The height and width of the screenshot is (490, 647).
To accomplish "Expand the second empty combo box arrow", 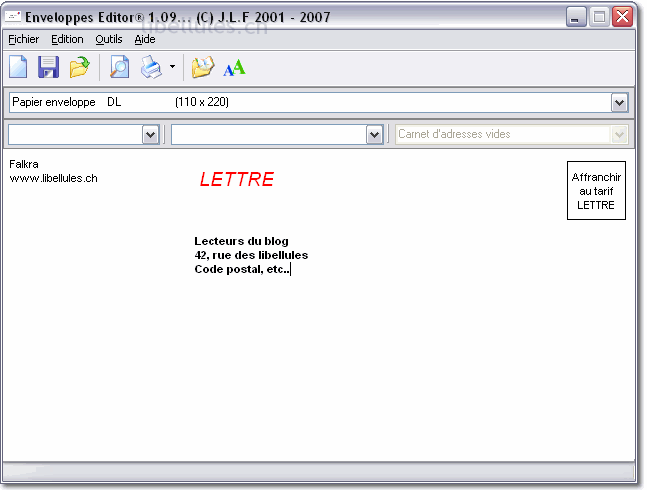I will (x=374, y=135).
